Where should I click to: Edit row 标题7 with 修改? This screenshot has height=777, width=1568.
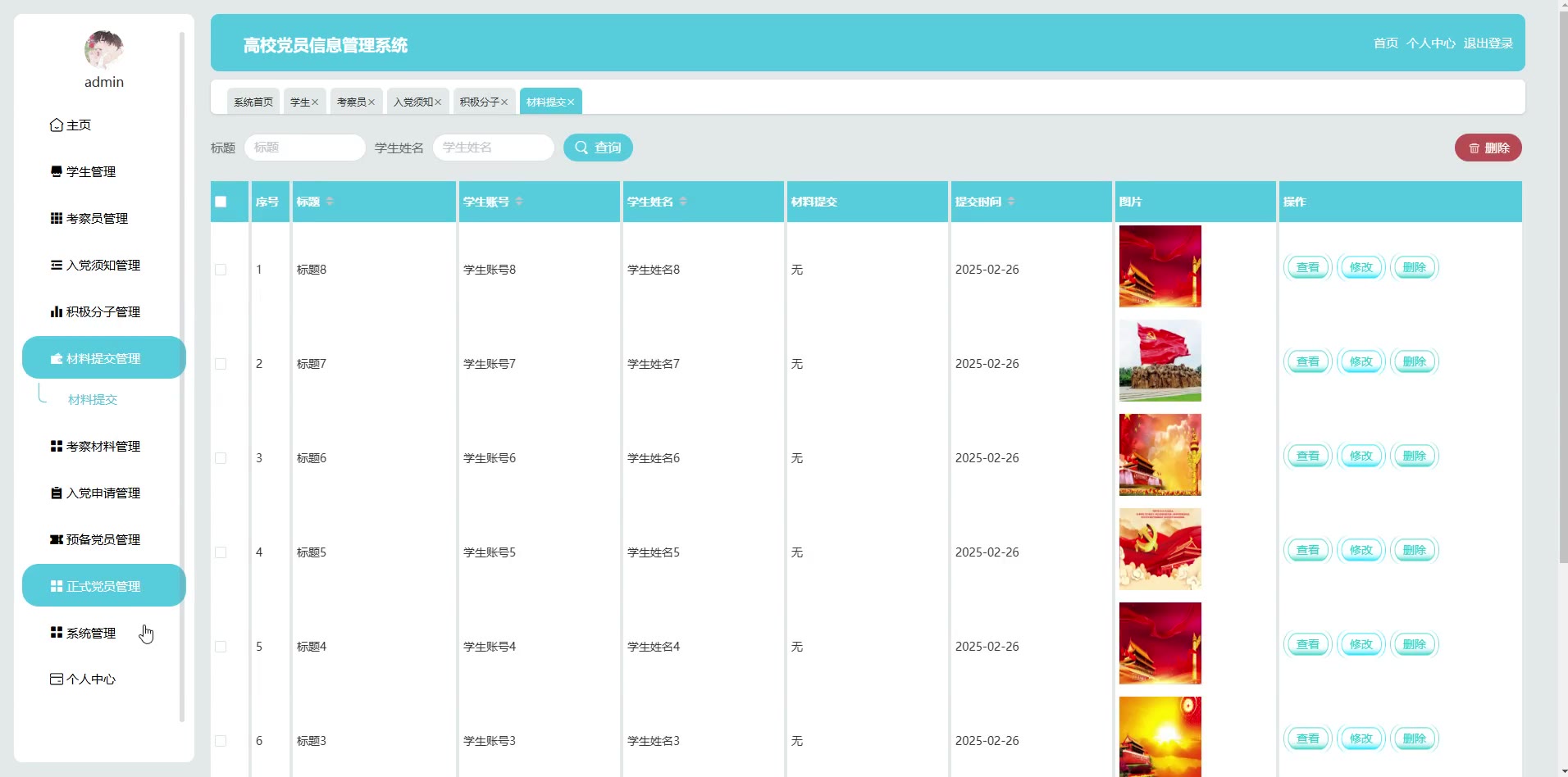click(x=1361, y=361)
